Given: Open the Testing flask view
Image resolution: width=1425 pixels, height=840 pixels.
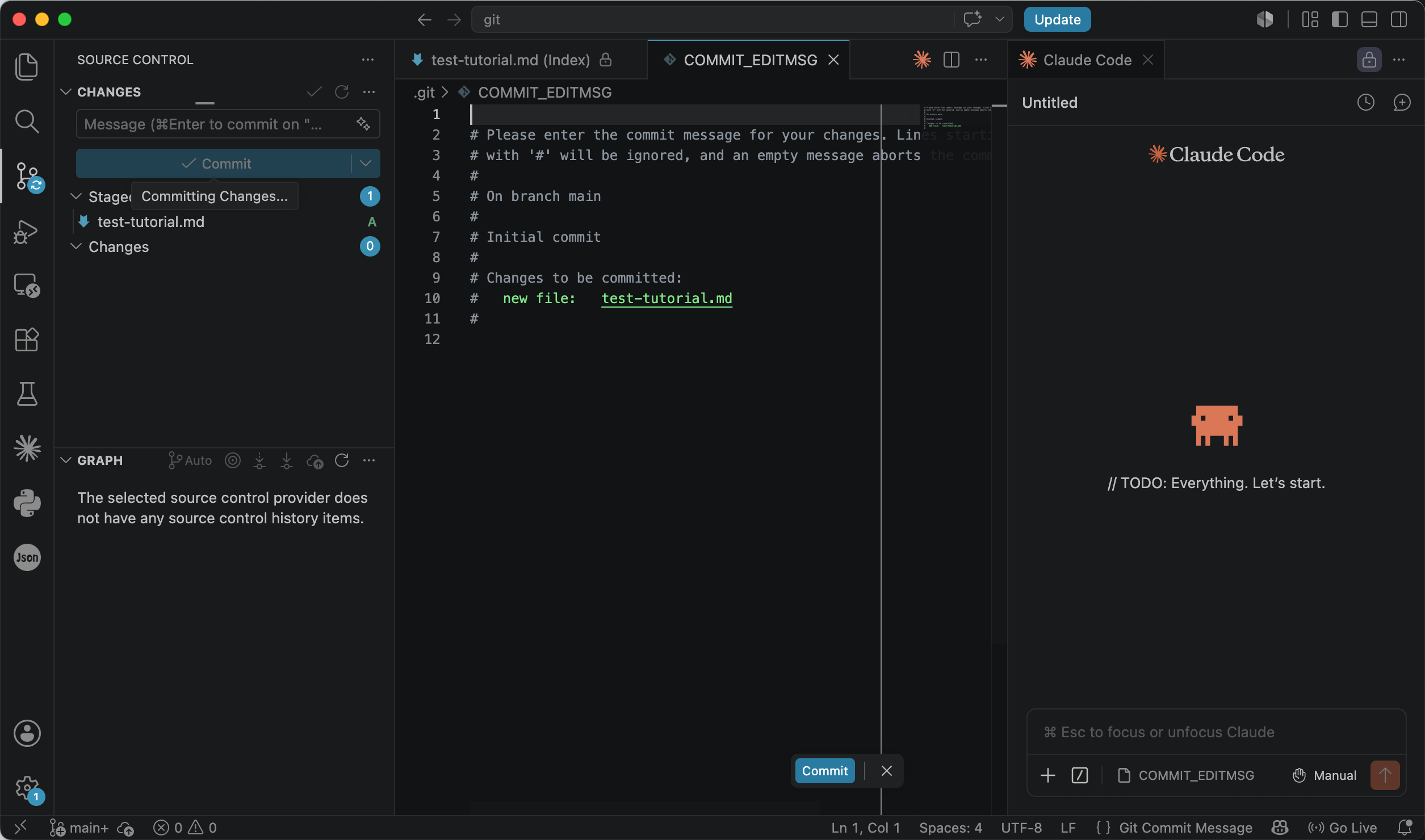Looking at the screenshot, I should pos(27,394).
